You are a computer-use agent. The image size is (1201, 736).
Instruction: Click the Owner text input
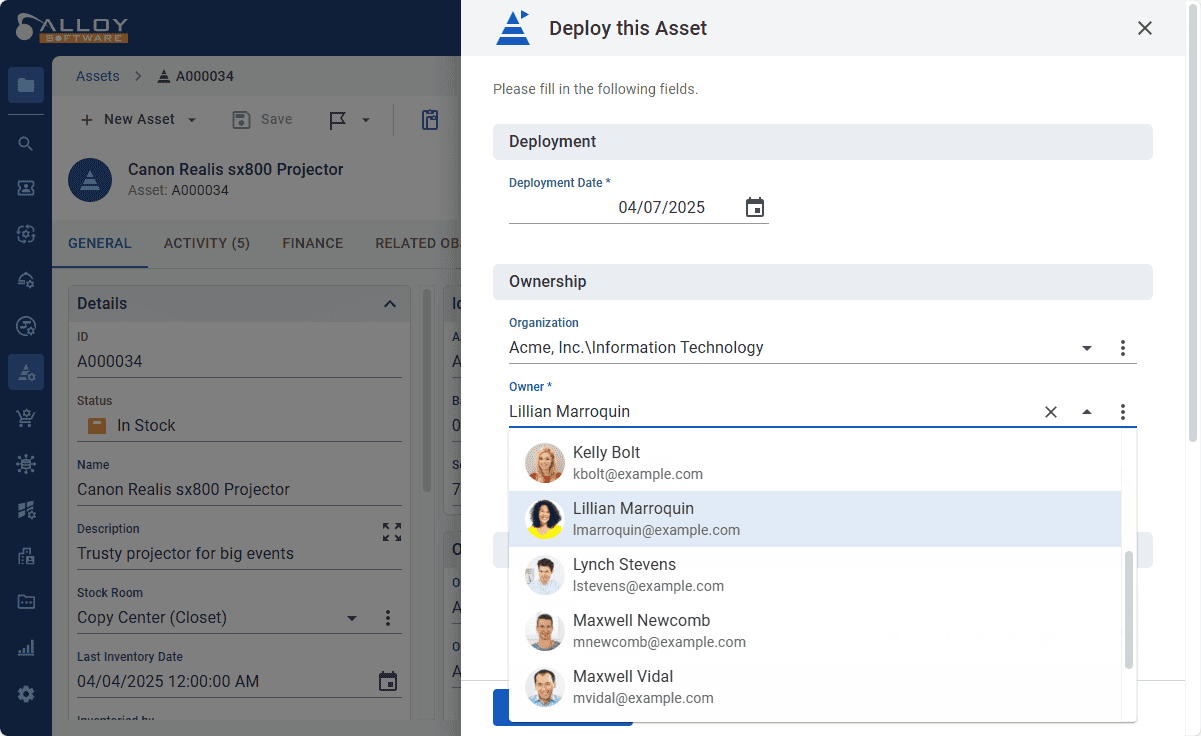click(770, 412)
